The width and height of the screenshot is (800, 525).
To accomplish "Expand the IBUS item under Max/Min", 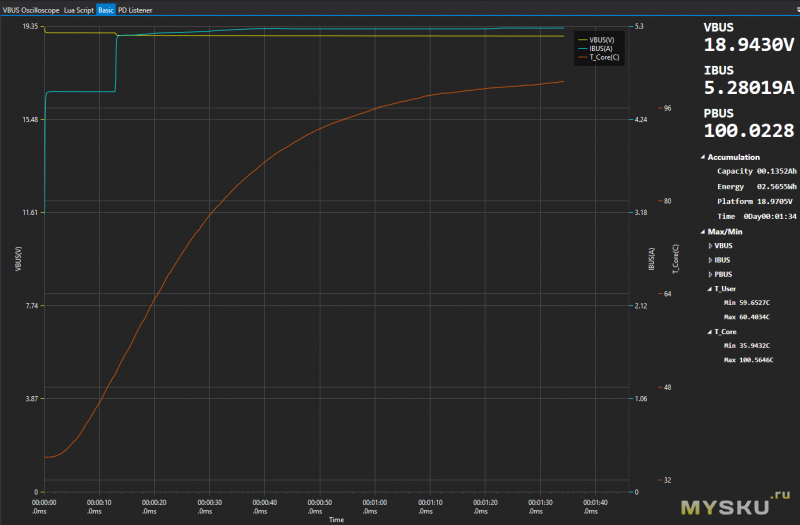I will (x=710, y=260).
